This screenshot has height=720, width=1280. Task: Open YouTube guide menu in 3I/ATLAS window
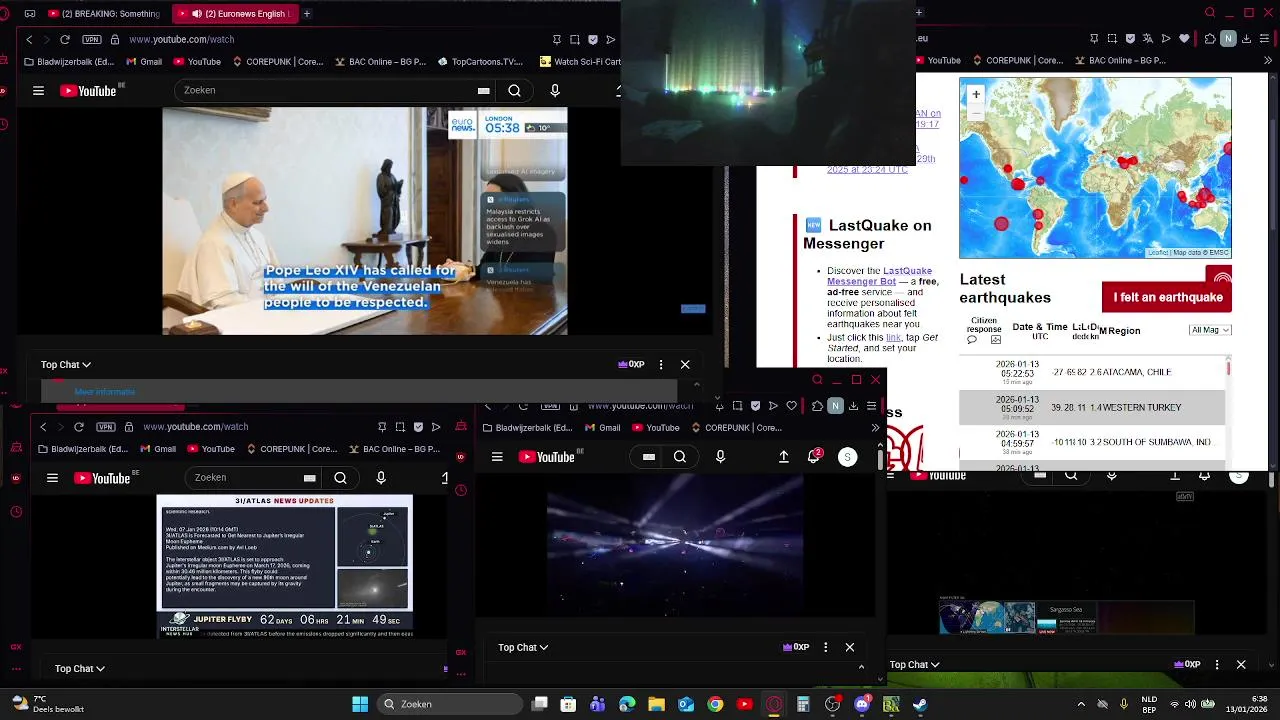tap(52, 478)
